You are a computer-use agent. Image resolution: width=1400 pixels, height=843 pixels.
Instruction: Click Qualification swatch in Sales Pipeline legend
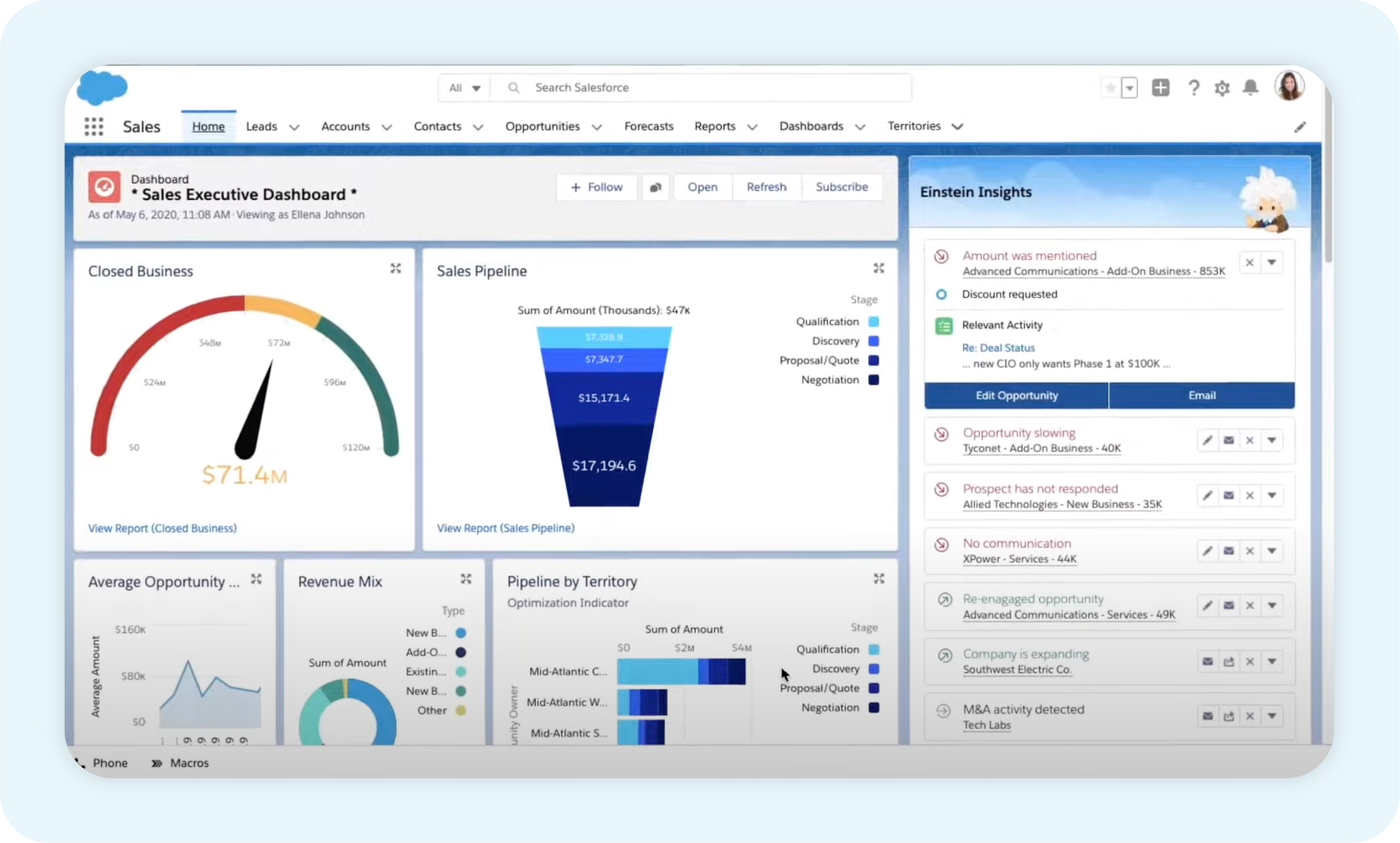tap(873, 322)
